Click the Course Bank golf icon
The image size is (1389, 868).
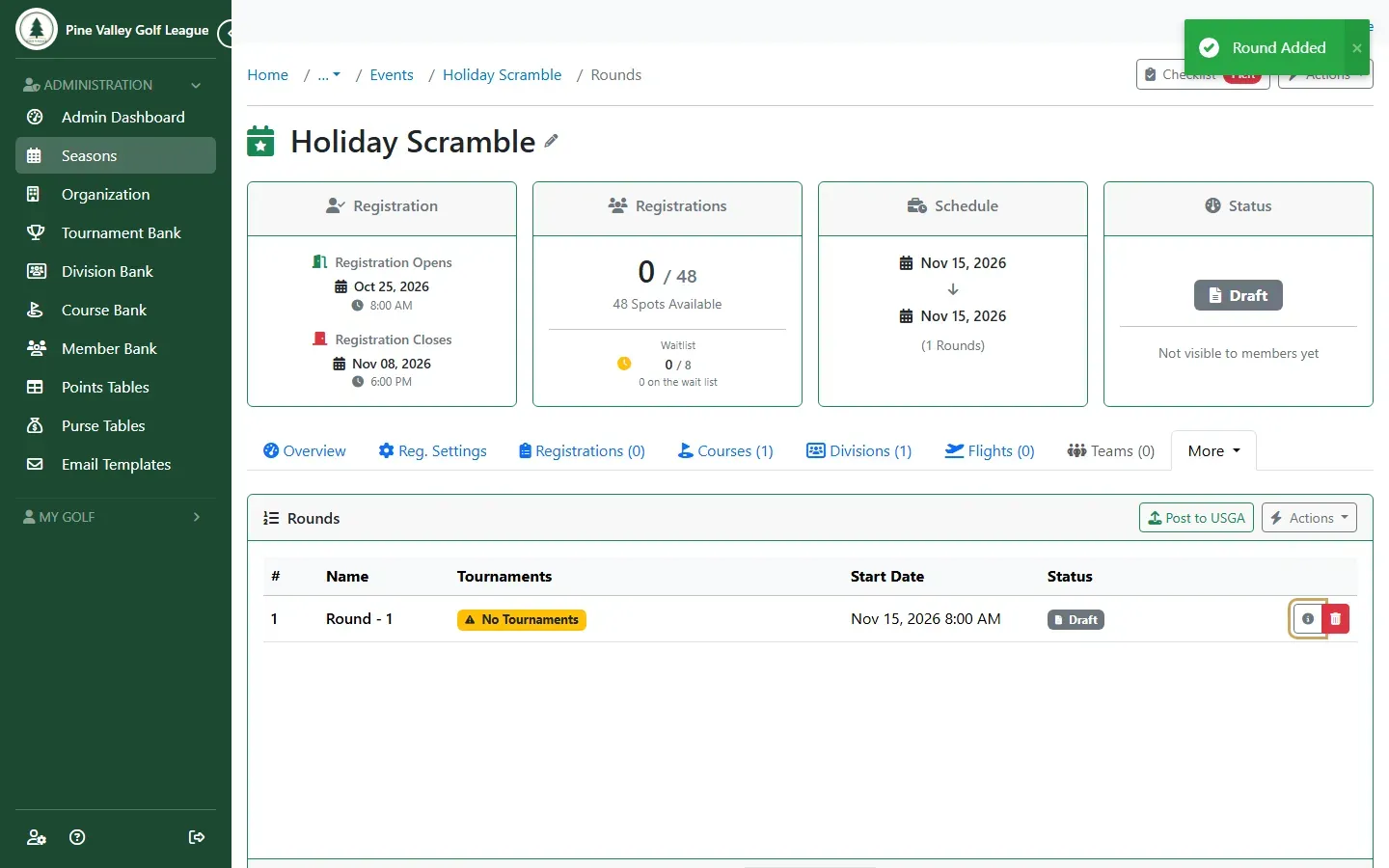tap(35, 310)
